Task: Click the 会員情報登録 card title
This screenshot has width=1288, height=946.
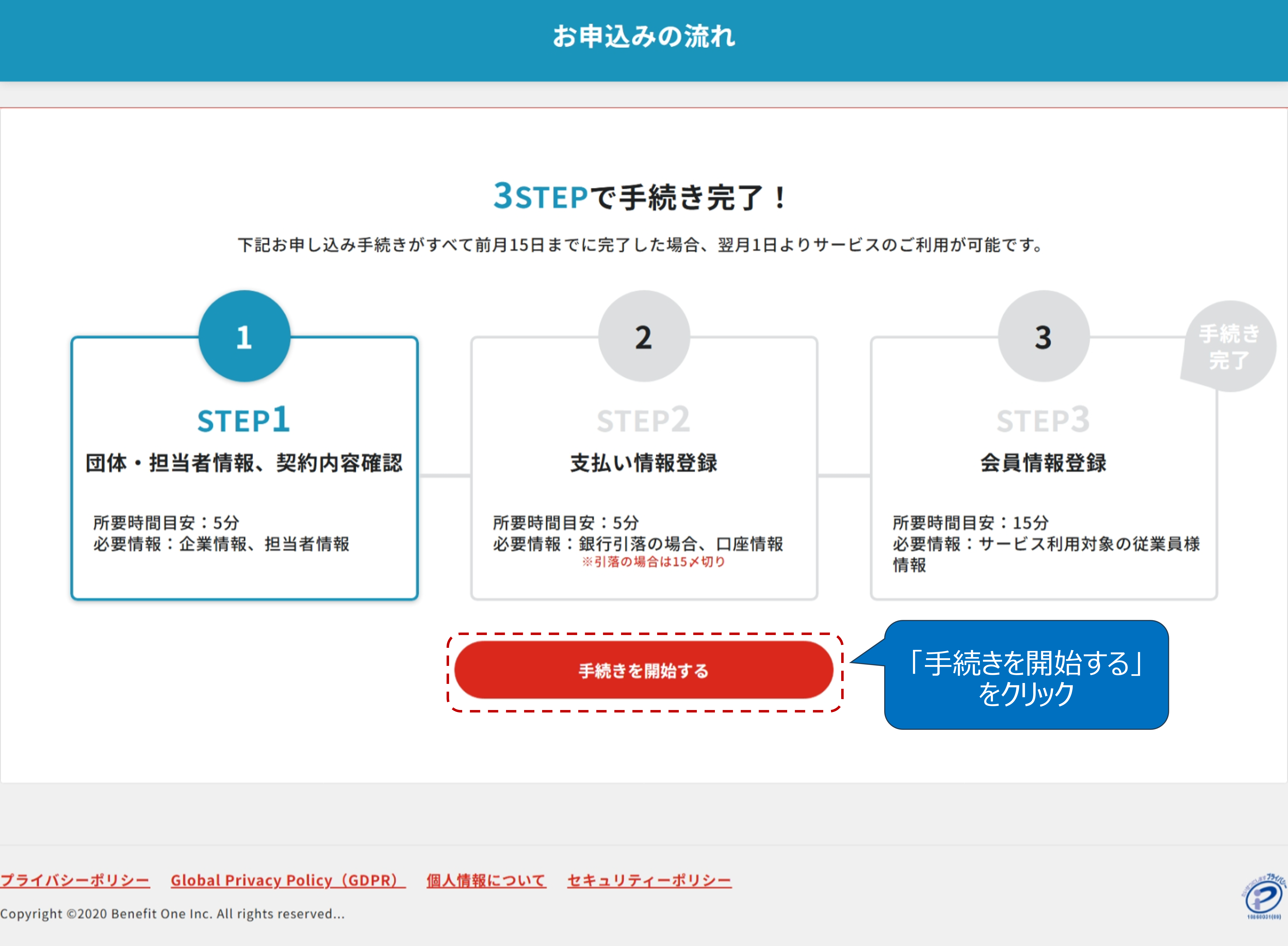Action: 1043,463
